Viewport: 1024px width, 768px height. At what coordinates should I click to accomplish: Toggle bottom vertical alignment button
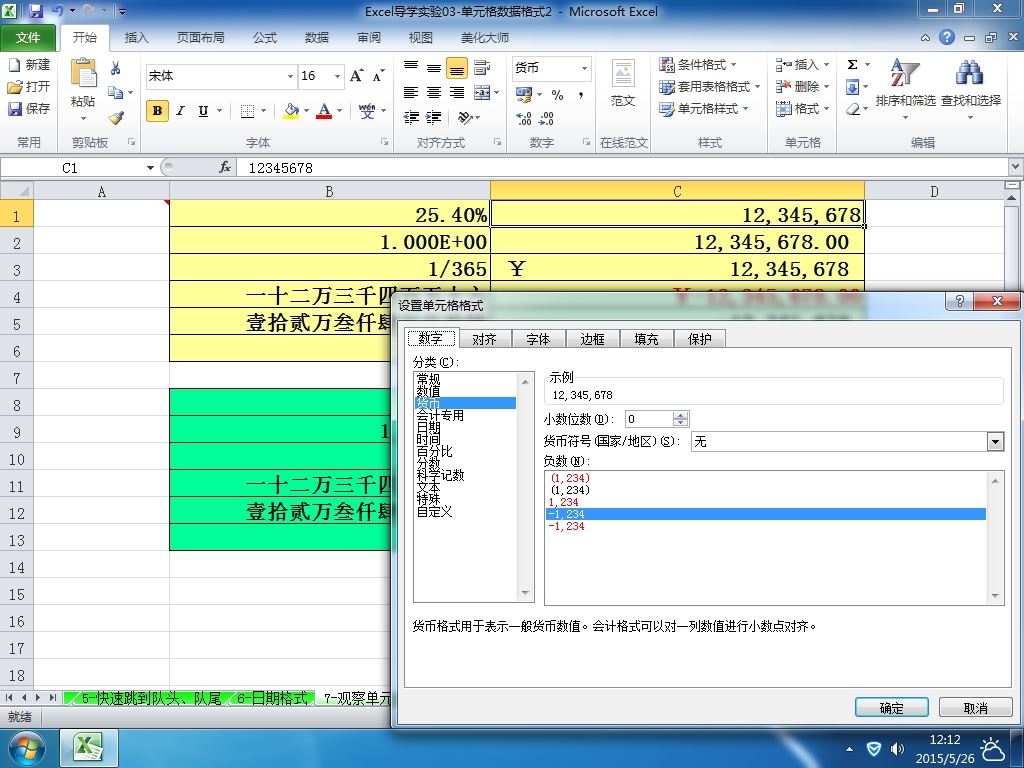click(456, 67)
